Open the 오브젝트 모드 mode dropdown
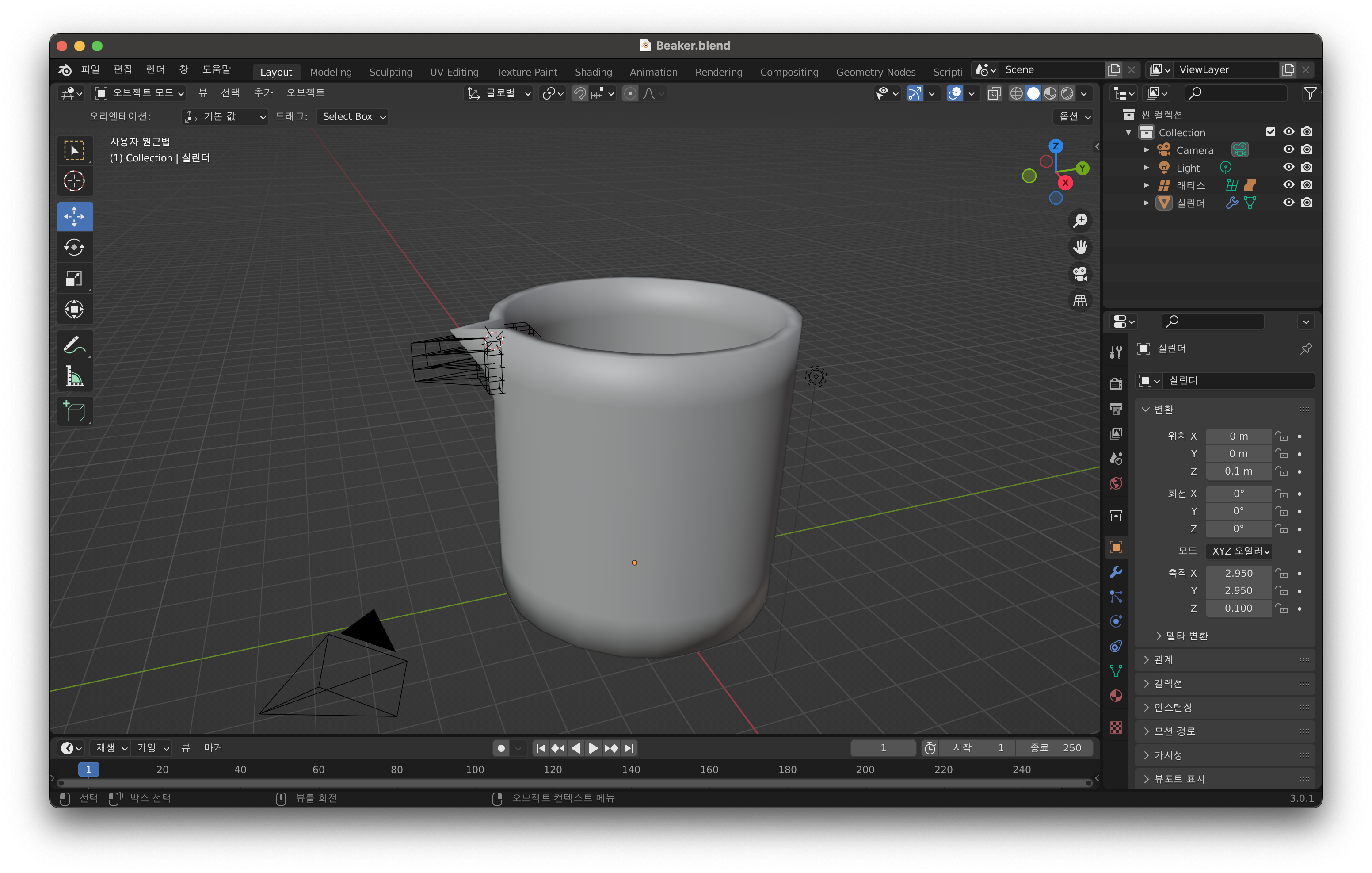Viewport: 1372px width, 873px height. [x=140, y=93]
